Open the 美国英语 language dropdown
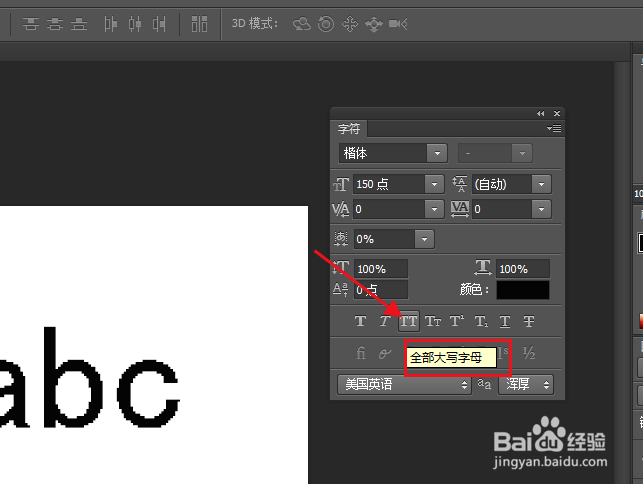Viewport: 643px width, 484px height. click(x=404, y=384)
